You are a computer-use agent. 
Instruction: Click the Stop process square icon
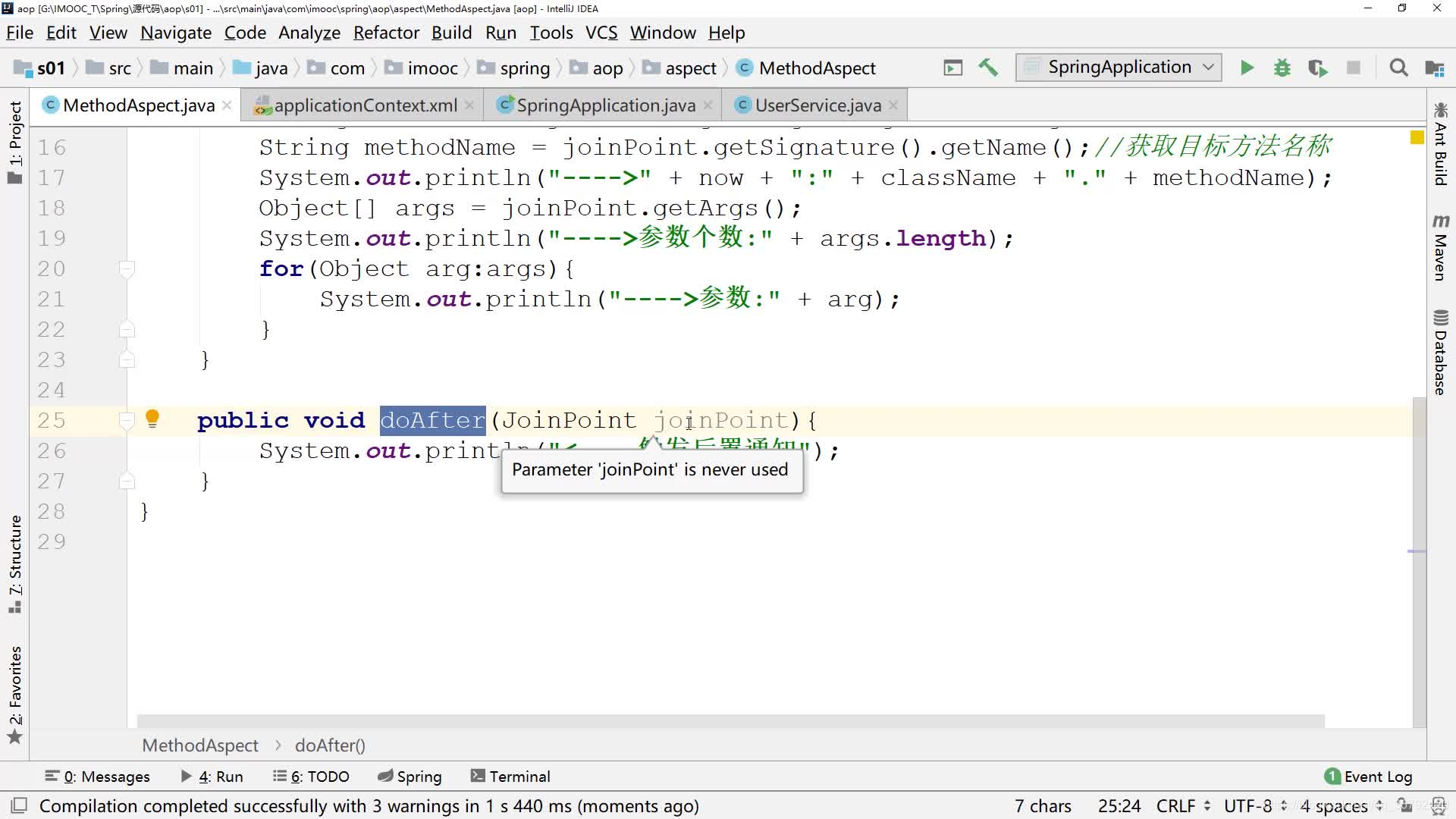coord(1354,68)
